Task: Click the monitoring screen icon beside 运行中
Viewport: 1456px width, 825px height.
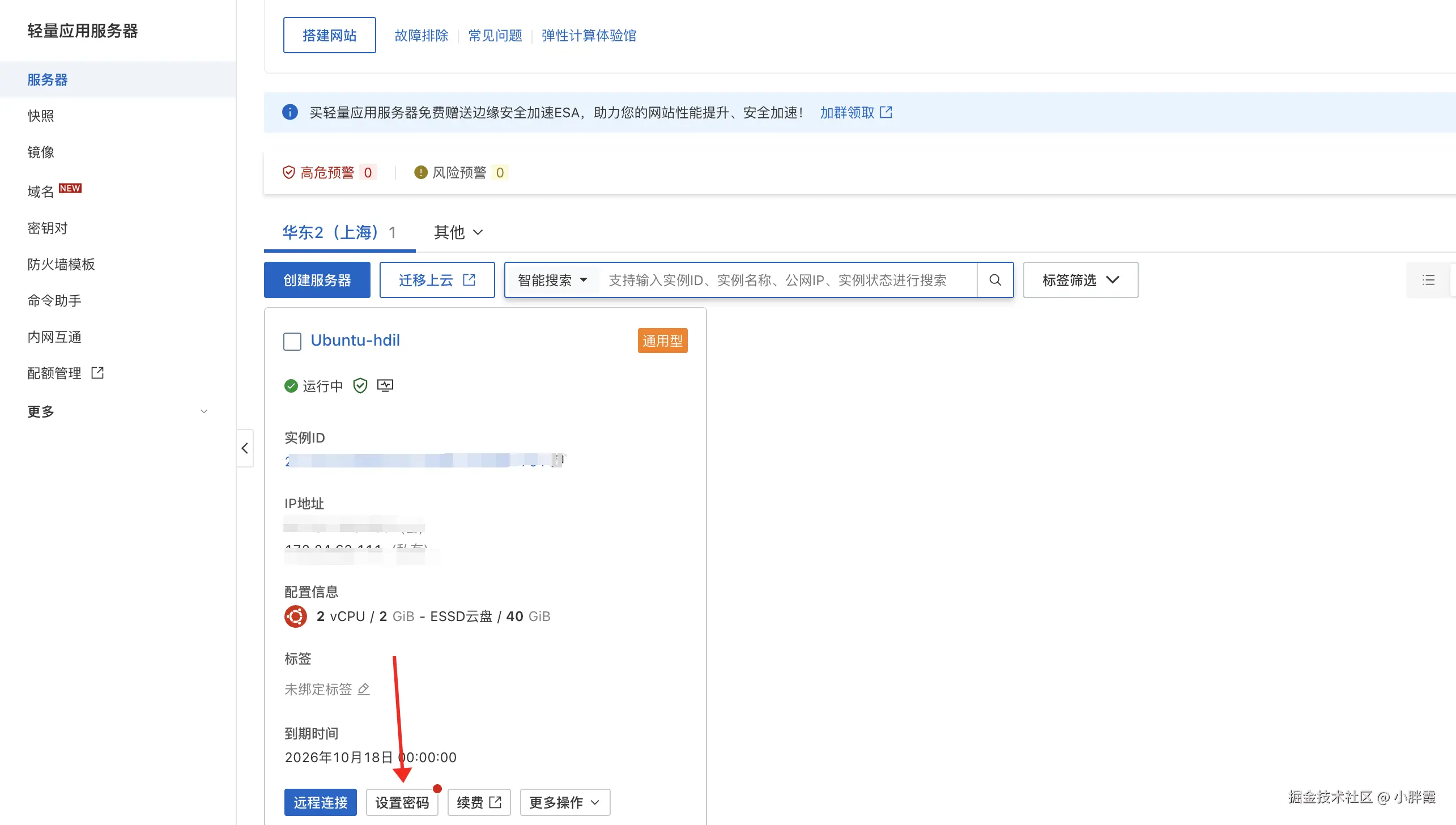Action: pyautogui.click(x=385, y=386)
